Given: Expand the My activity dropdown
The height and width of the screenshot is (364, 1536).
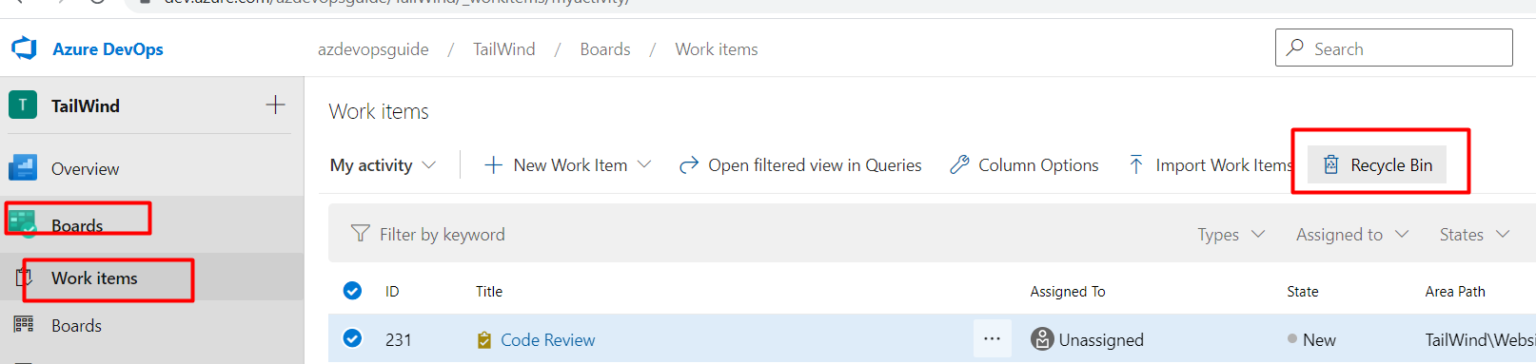Looking at the screenshot, I should pos(383,166).
